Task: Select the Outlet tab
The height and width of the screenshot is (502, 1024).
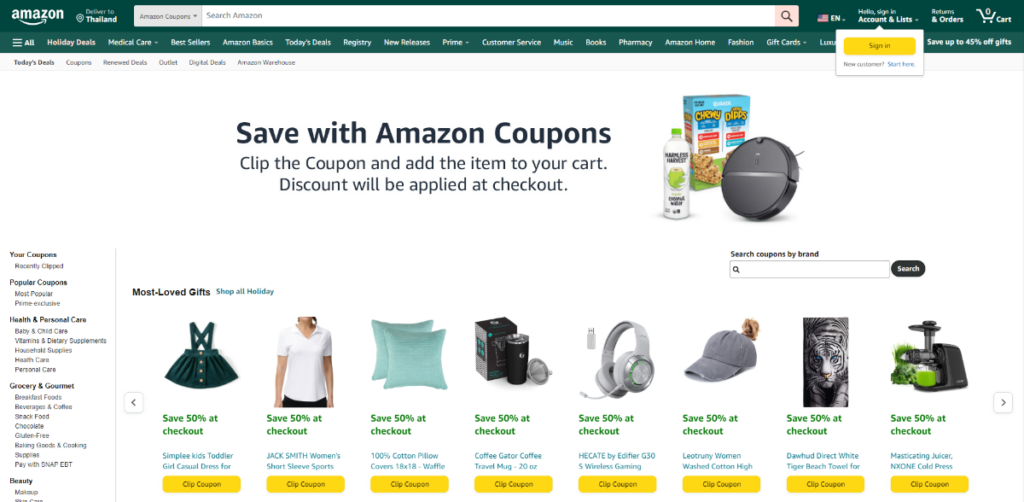Action: point(168,63)
